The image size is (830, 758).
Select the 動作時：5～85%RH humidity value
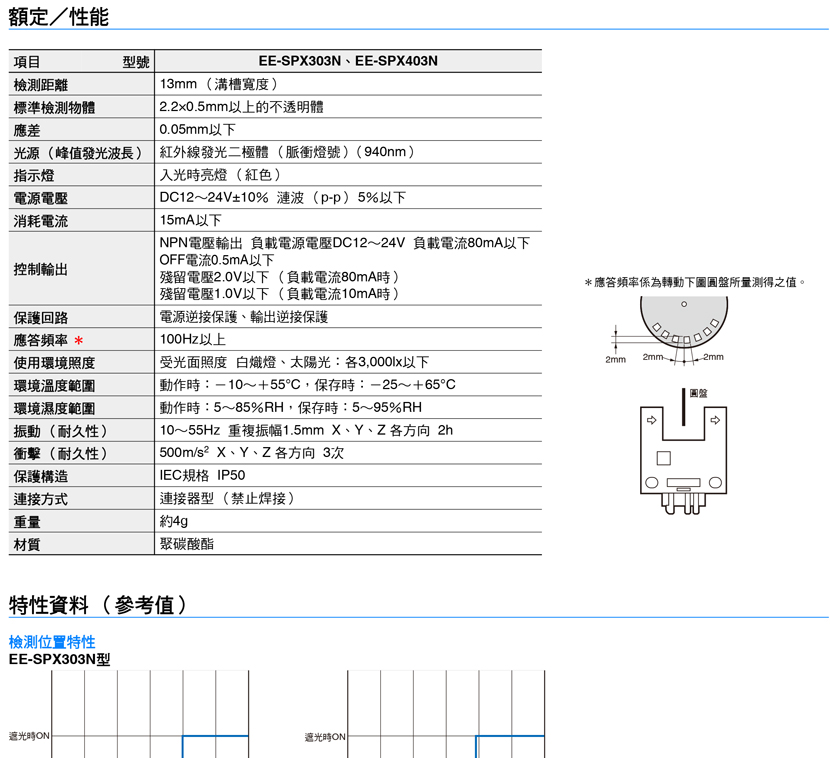[291, 408]
